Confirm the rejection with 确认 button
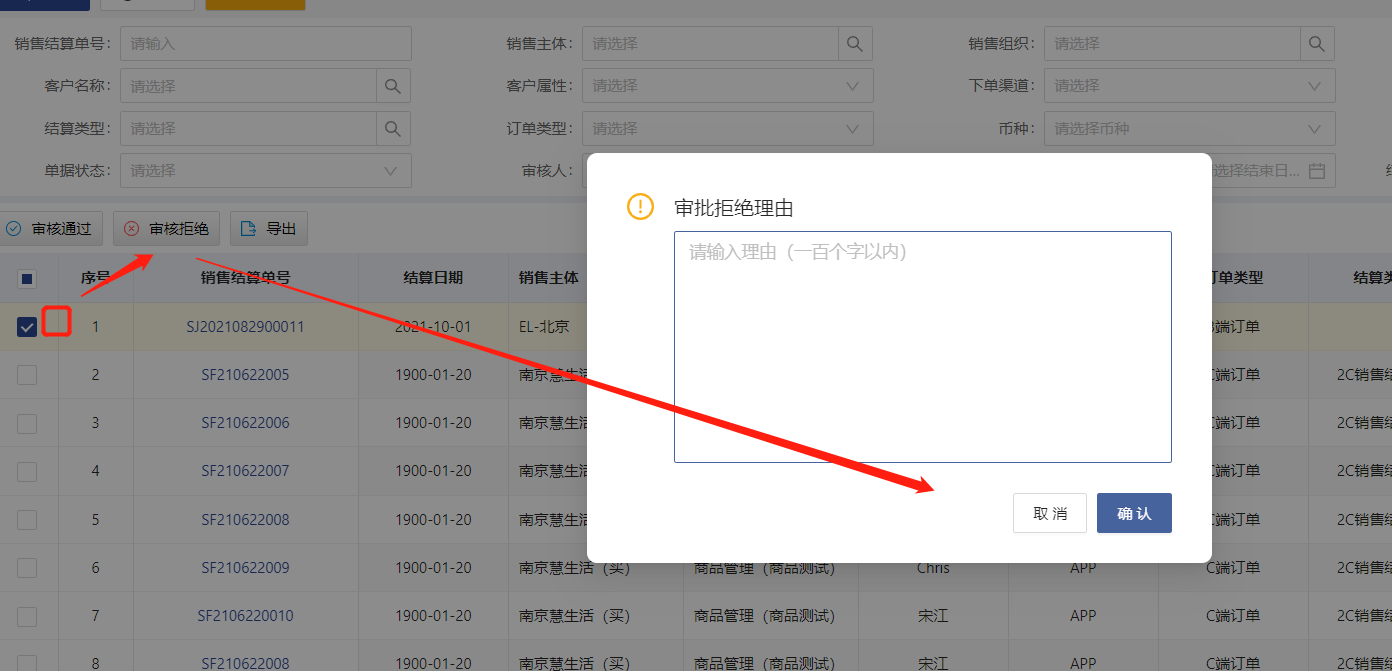The image size is (1392, 671). coord(1133,513)
